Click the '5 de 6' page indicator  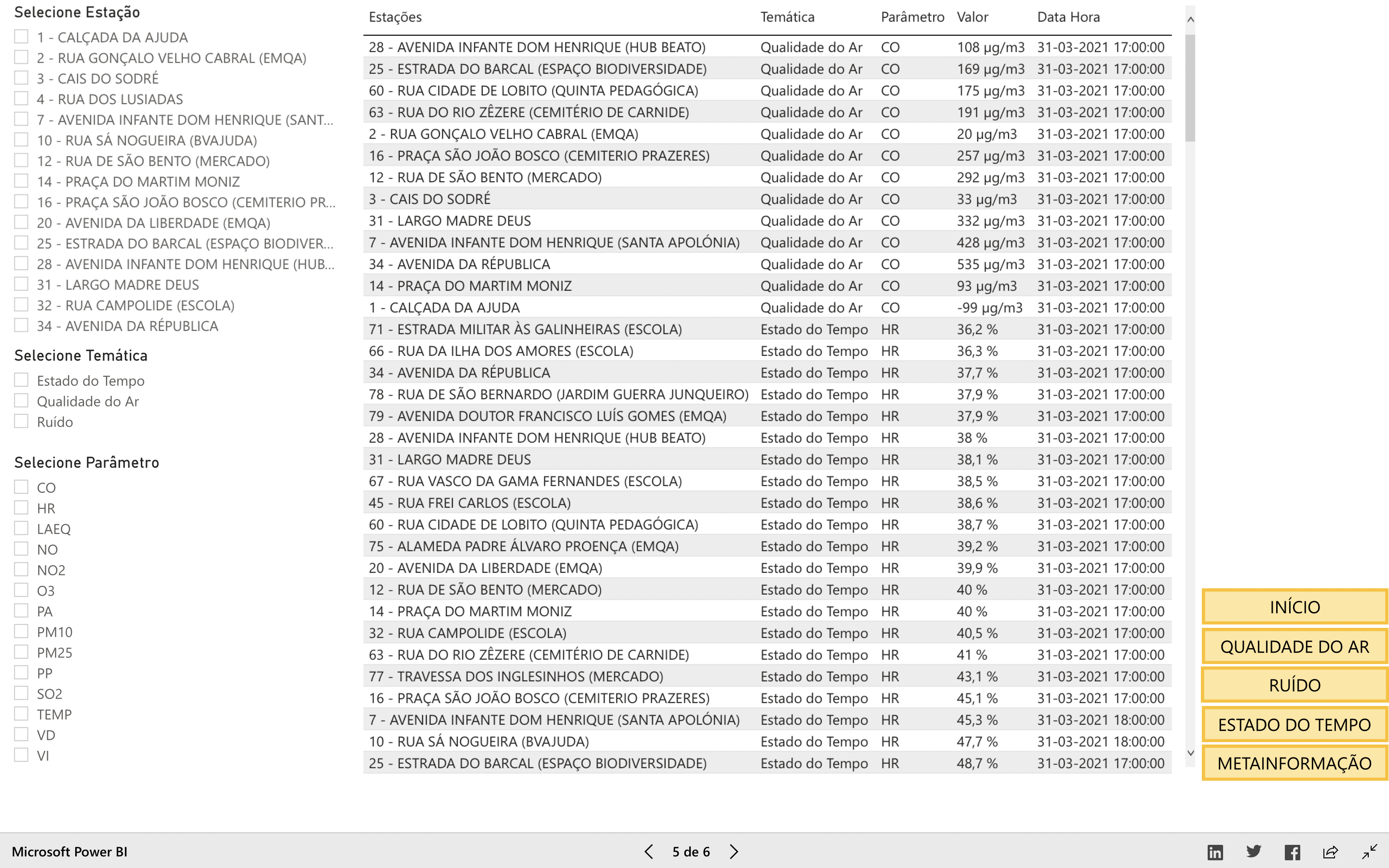click(x=691, y=851)
